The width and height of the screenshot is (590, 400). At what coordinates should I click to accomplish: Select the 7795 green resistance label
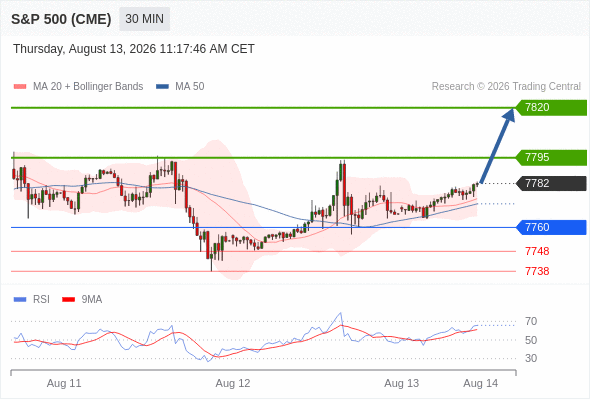[551, 157]
